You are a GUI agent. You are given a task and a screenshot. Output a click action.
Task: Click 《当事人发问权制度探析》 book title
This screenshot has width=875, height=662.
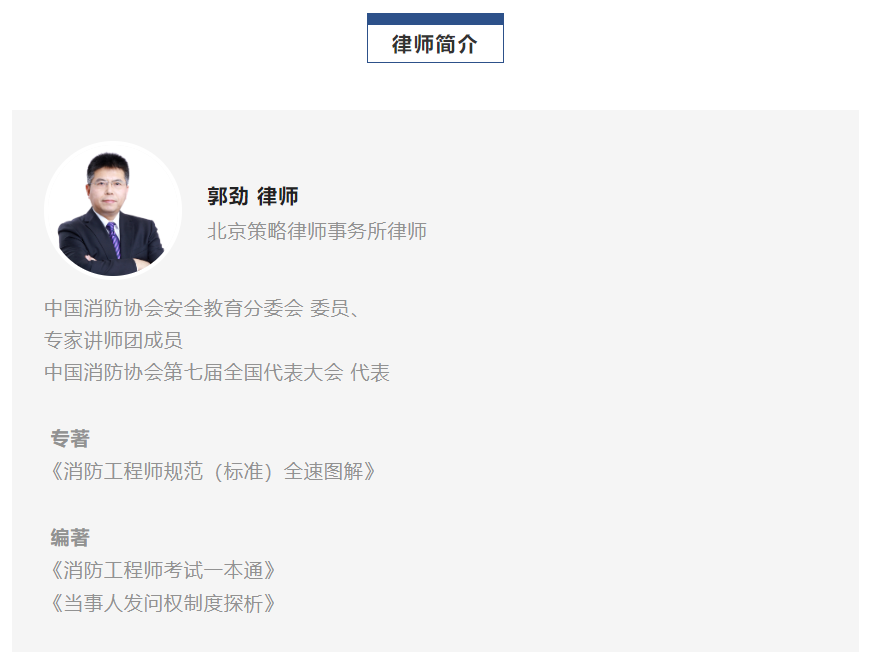(x=162, y=603)
